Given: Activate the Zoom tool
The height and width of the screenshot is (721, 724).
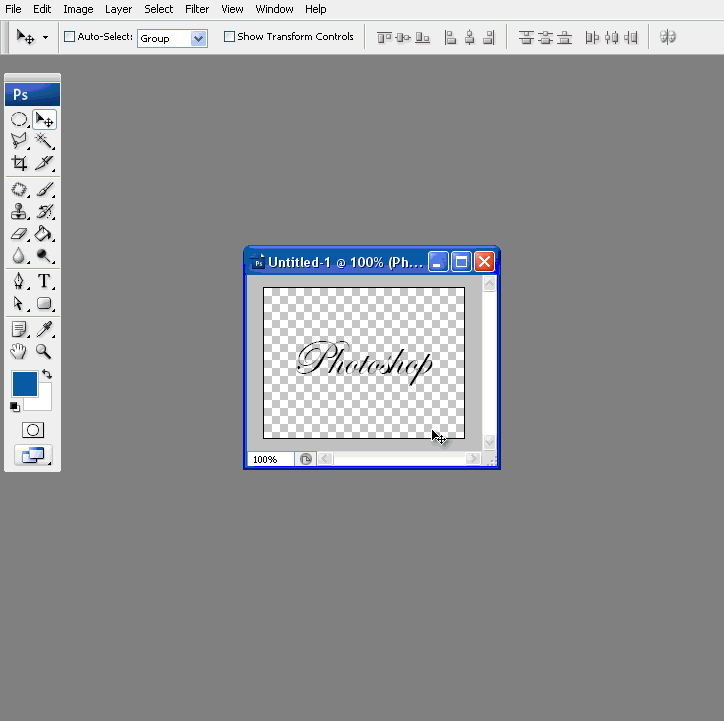Looking at the screenshot, I should click(44, 351).
